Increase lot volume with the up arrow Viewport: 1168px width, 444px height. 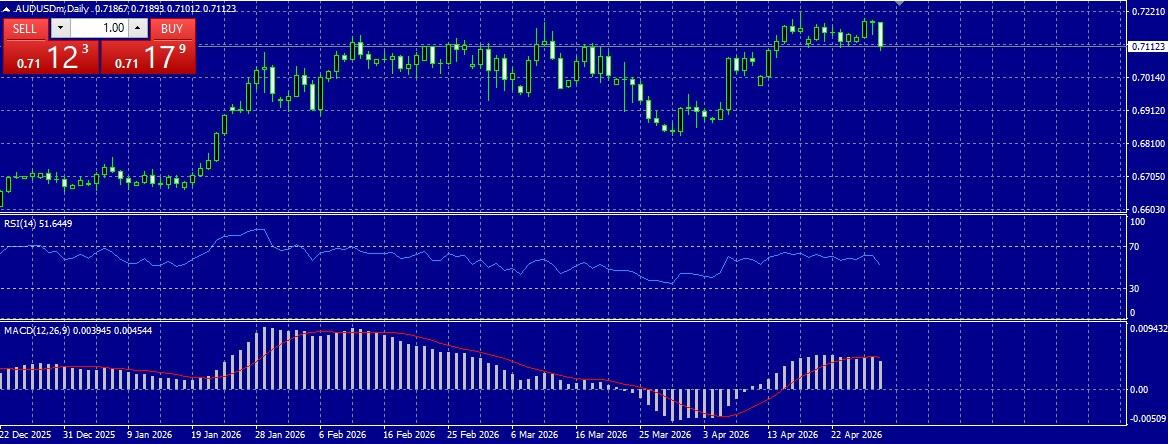(138, 28)
